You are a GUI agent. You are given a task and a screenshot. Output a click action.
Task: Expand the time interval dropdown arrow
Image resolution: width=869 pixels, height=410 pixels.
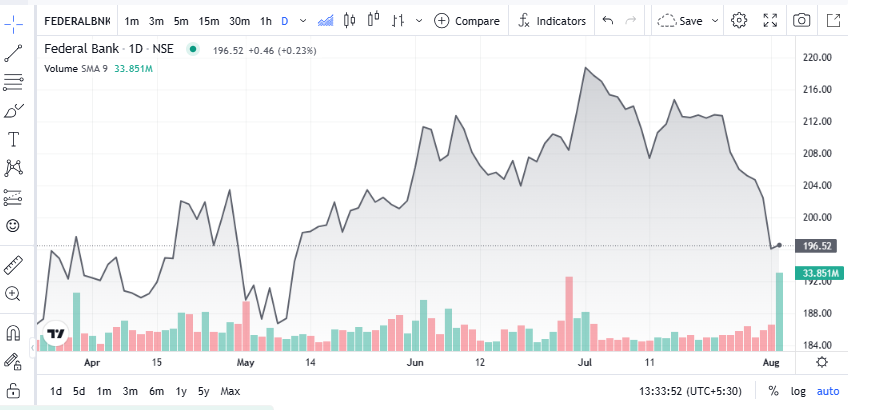(x=303, y=21)
